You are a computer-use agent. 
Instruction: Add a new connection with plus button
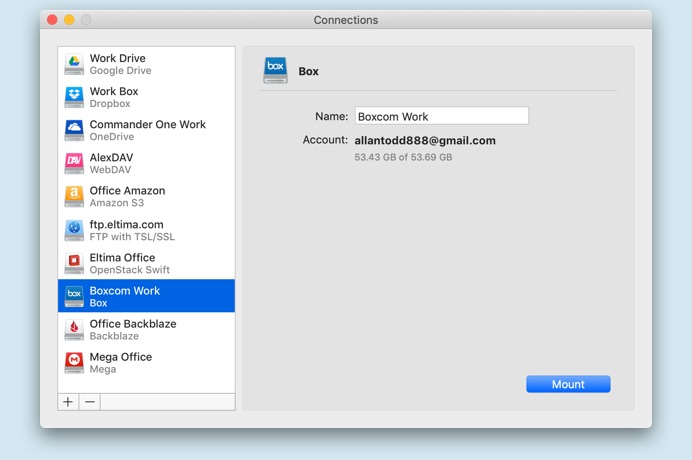point(68,402)
